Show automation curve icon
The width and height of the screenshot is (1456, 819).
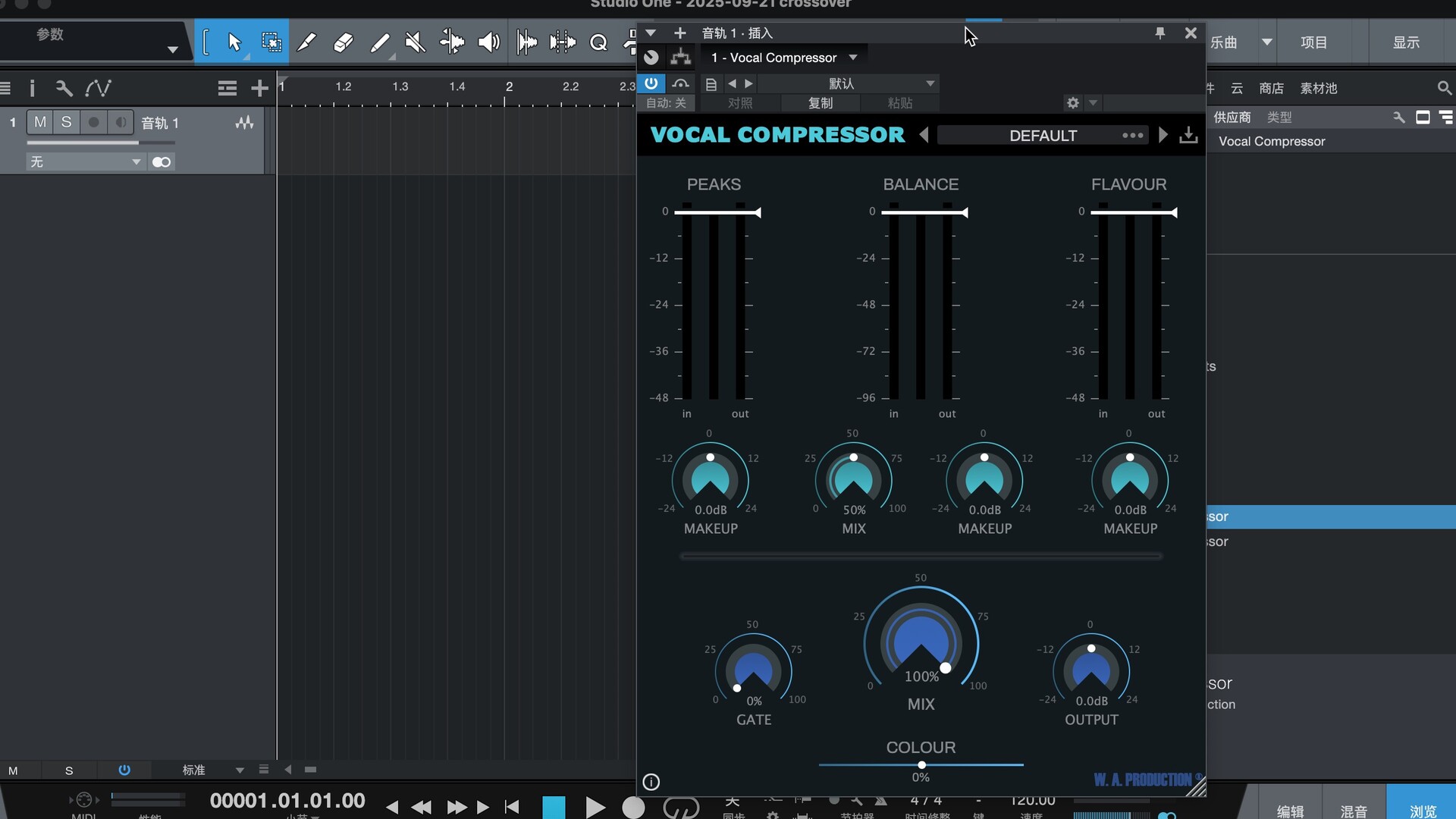coord(99,88)
